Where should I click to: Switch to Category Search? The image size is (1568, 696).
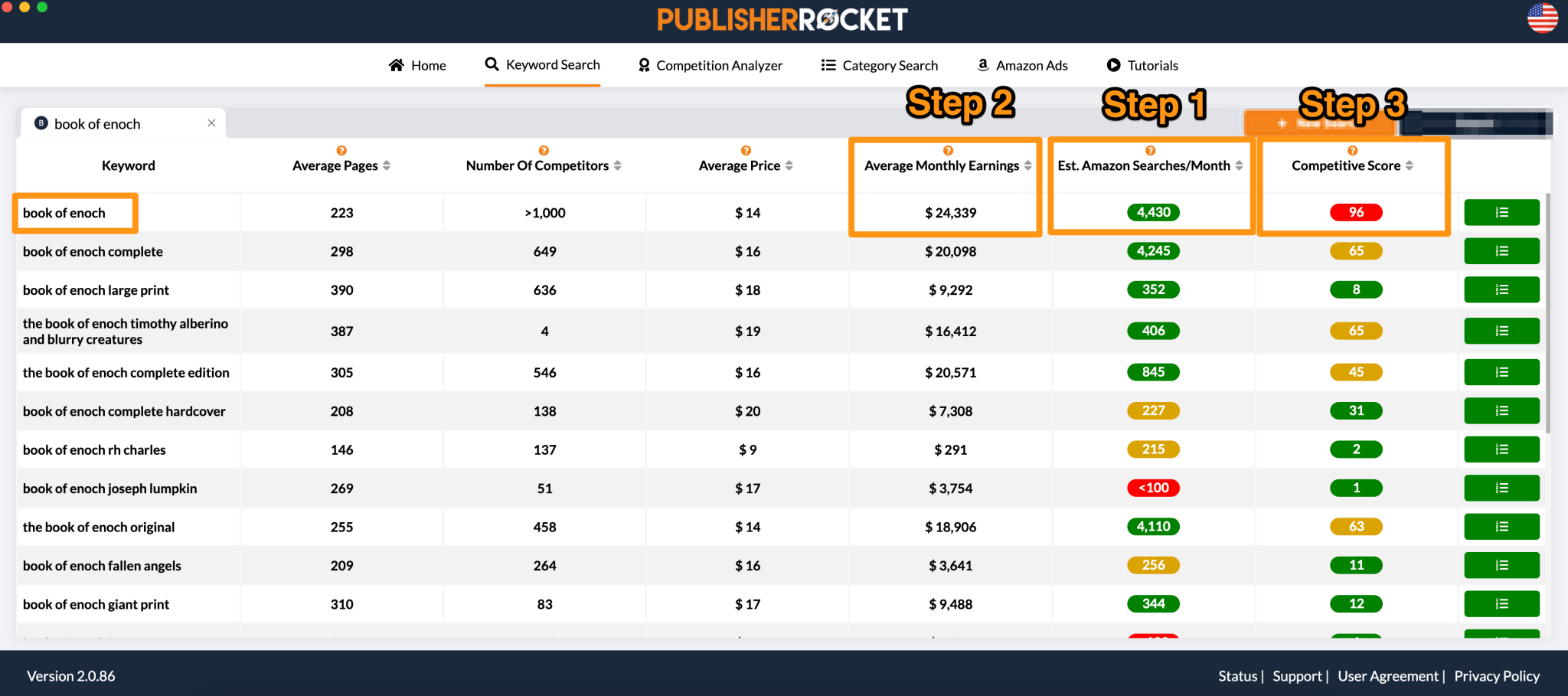click(x=879, y=66)
